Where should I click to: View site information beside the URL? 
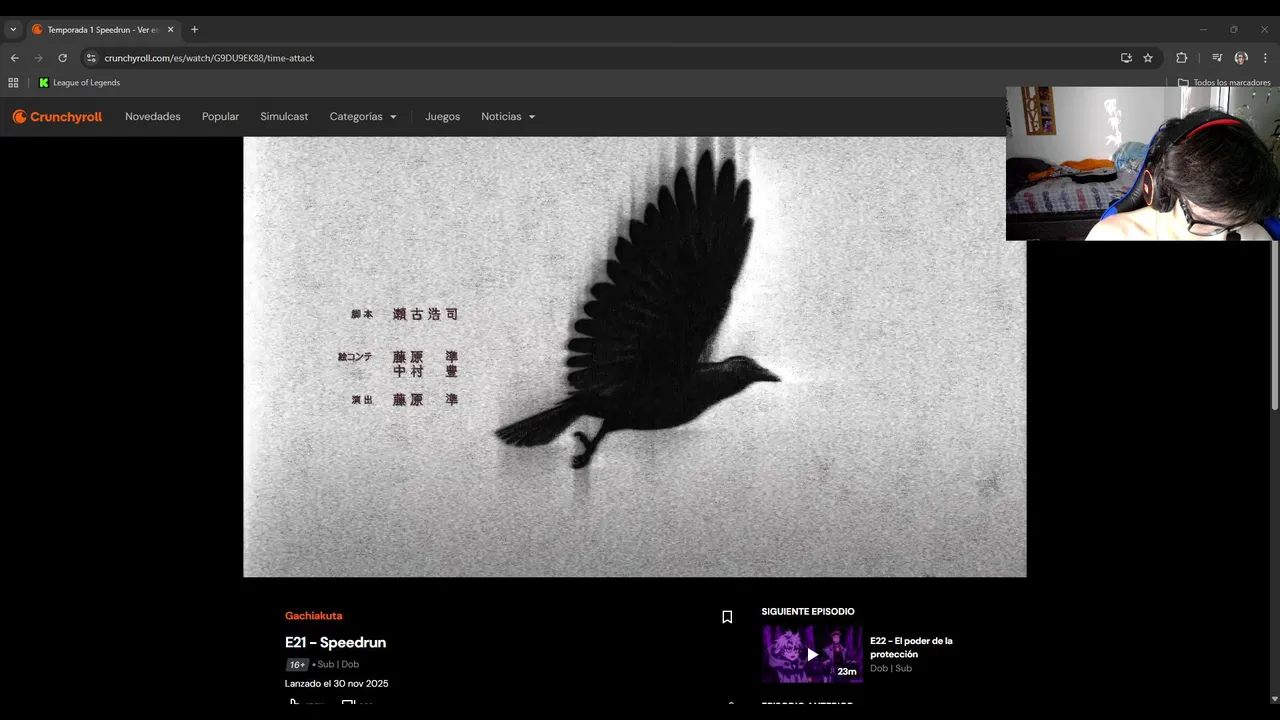[x=91, y=58]
